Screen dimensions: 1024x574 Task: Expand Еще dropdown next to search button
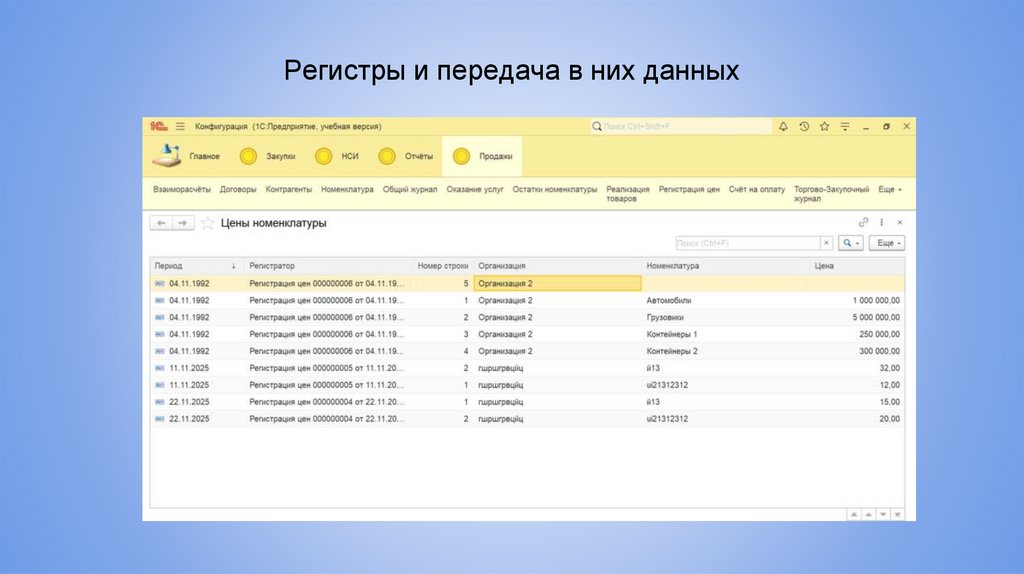click(887, 243)
